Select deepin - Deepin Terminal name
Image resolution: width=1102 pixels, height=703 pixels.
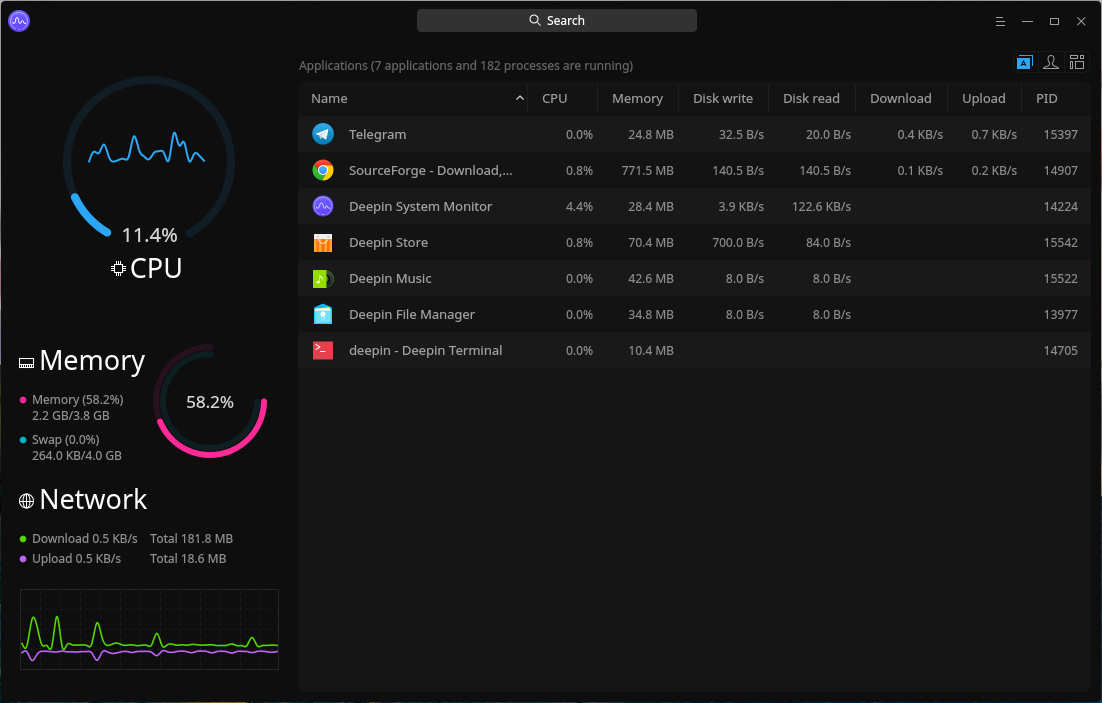(x=425, y=350)
